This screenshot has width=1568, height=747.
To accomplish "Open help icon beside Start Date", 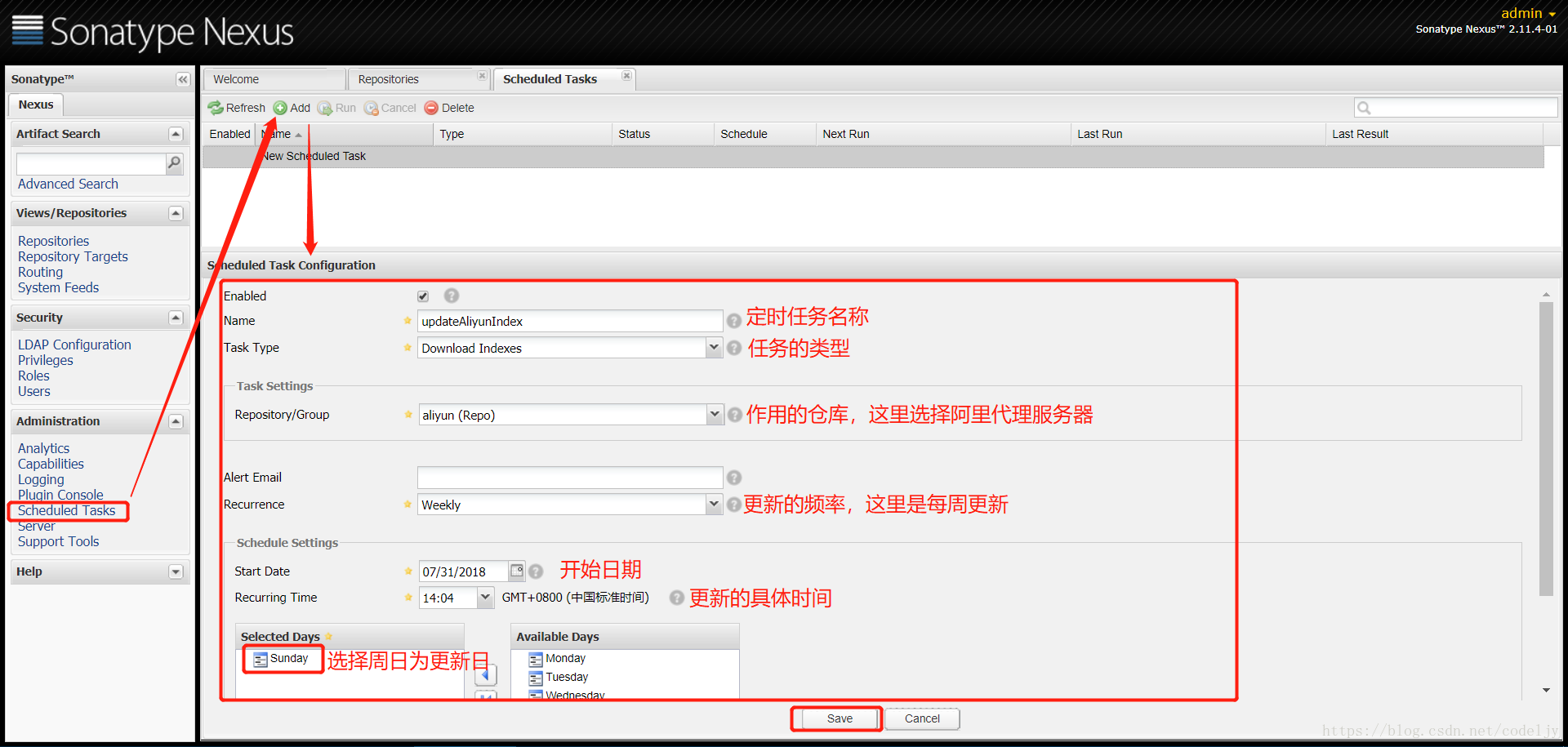I will point(536,571).
